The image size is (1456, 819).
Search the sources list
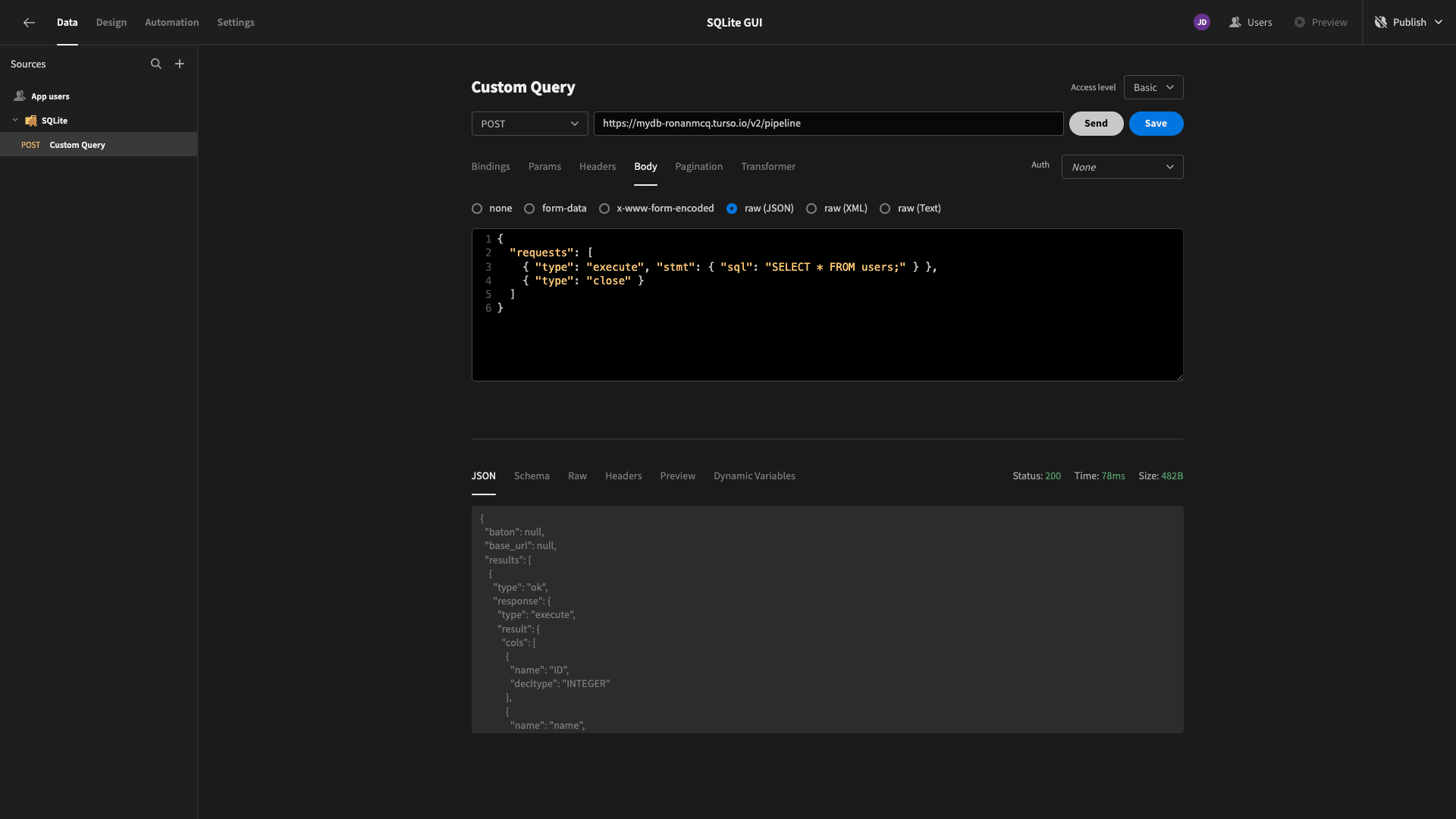156,64
